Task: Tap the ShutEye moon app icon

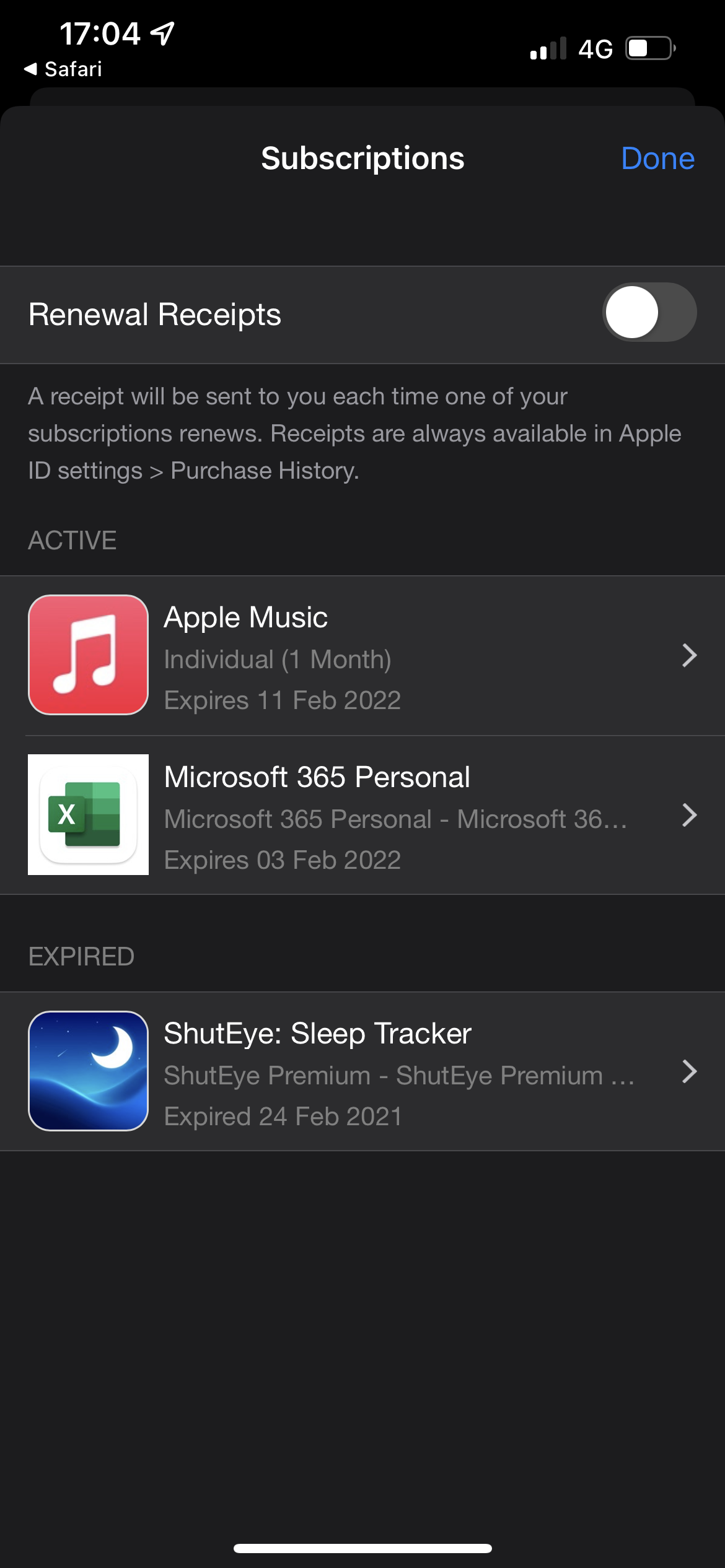Action: tap(88, 1071)
